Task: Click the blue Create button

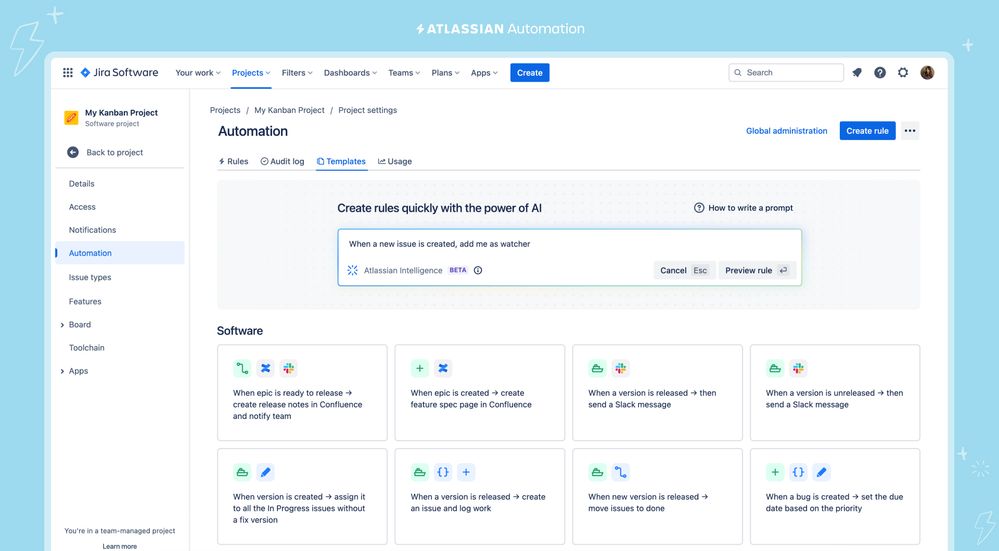Action: (x=529, y=73)
